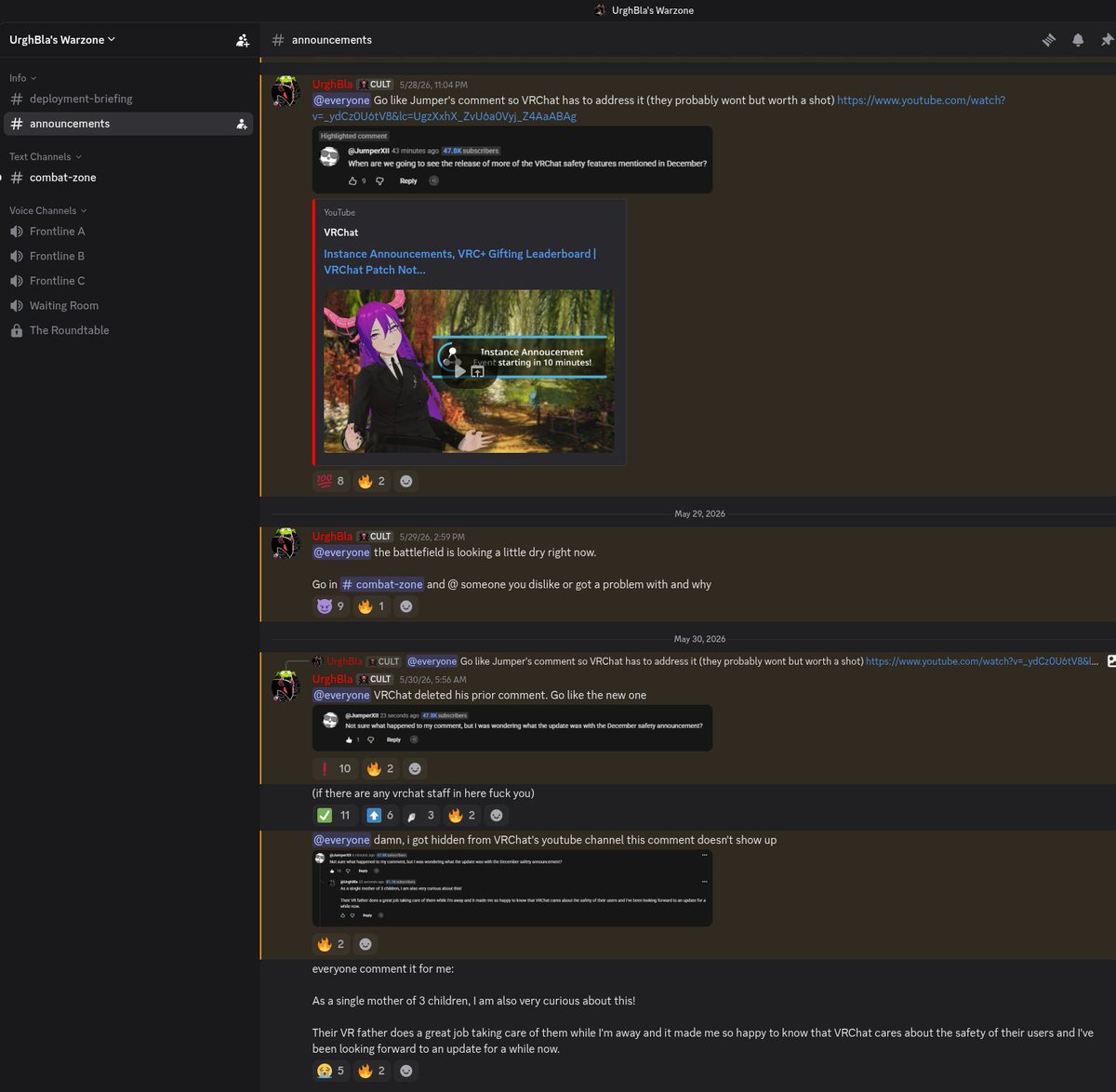
Task: Click the UrghBla username on the 5/28 message
Action: click(333, 85)
